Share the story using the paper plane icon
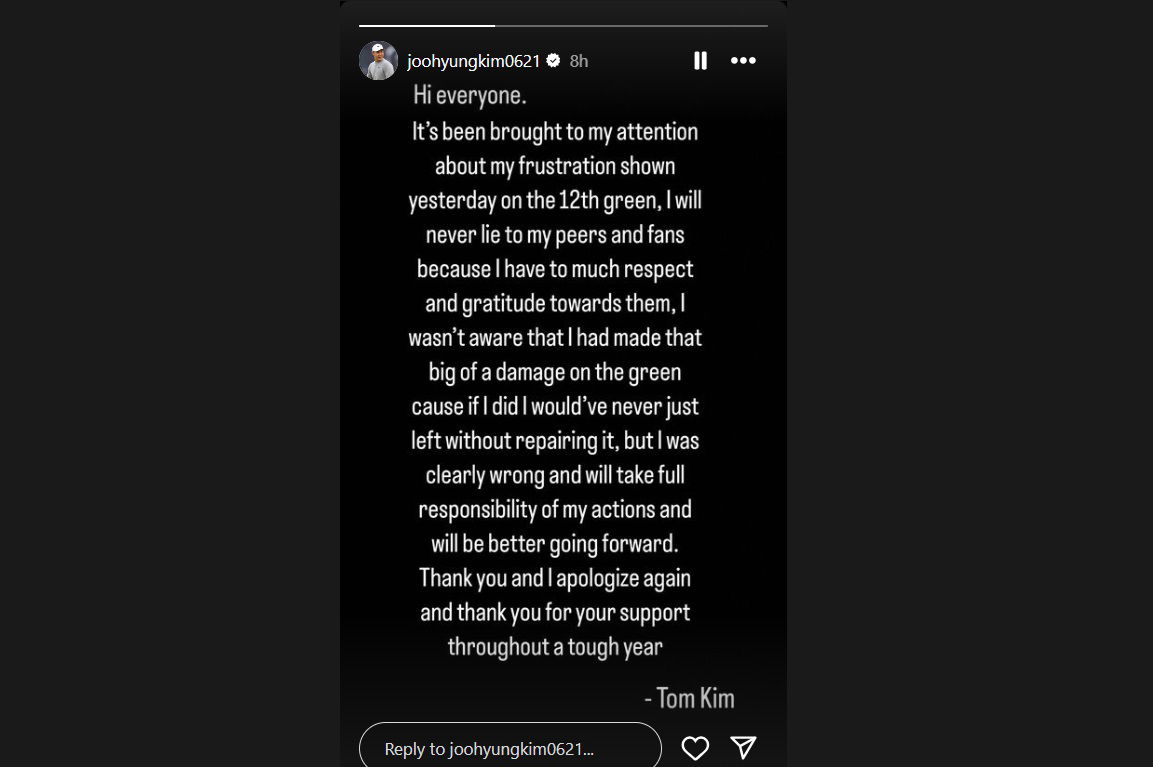1153x767 pixels. click(742, 747)
